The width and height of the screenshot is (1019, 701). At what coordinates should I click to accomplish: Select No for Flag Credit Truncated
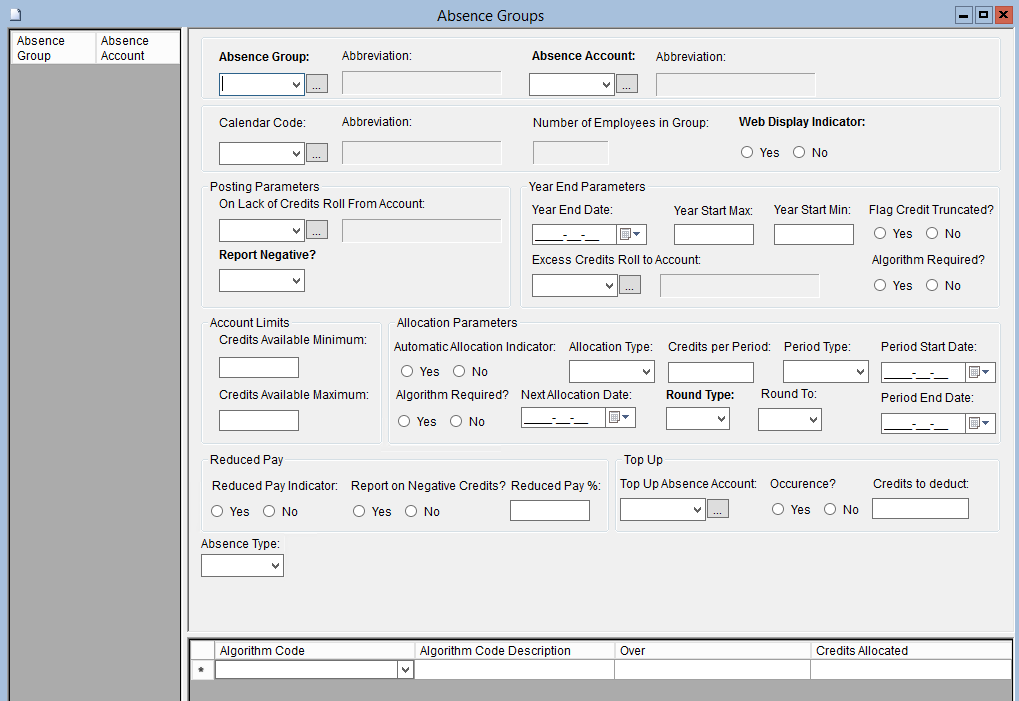coord(932,234)
